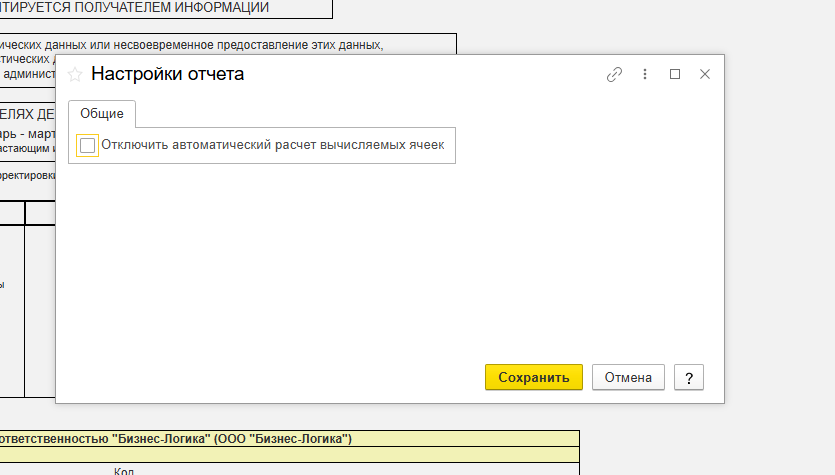Click the Отмена button
This screenshot has width=835, height=475.
click(x=628, y=377)
